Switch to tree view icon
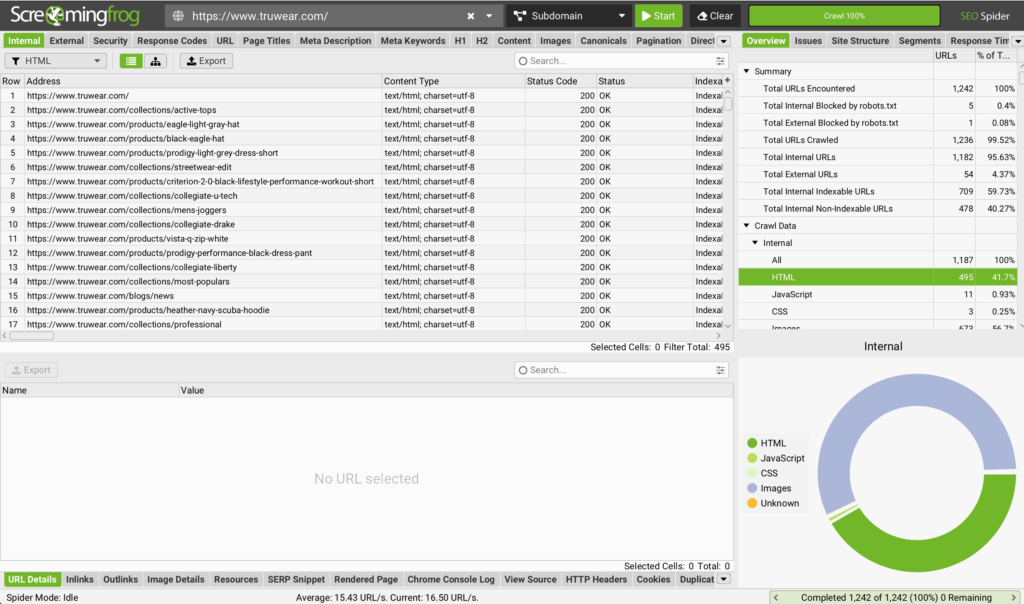Image resolution: width=1024 pixels, height=604 pixels. (x=156, y=61)
